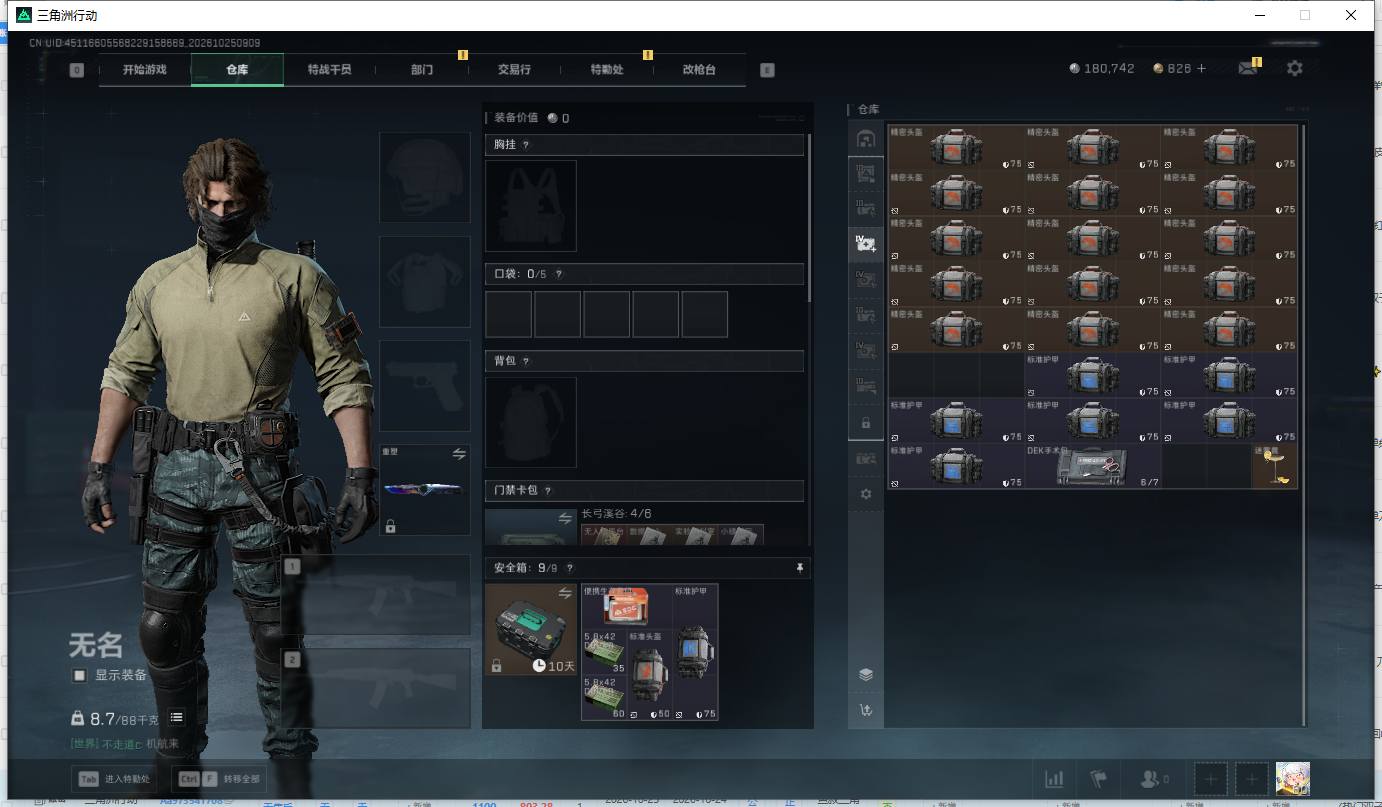The height and width of the screenshot is (807, 1382).
Task: Select the yellow cocktail glass item in warehouse
Action: click(1275, 466)
